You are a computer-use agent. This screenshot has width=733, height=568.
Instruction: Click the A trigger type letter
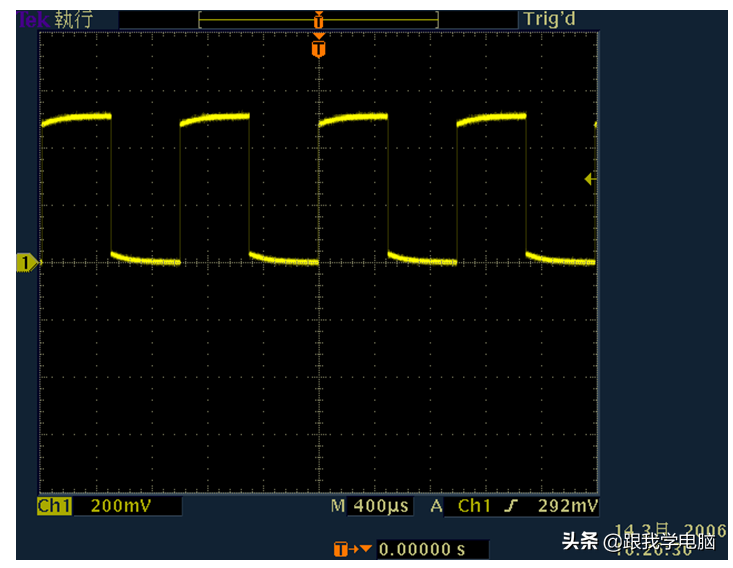point(436,506)
